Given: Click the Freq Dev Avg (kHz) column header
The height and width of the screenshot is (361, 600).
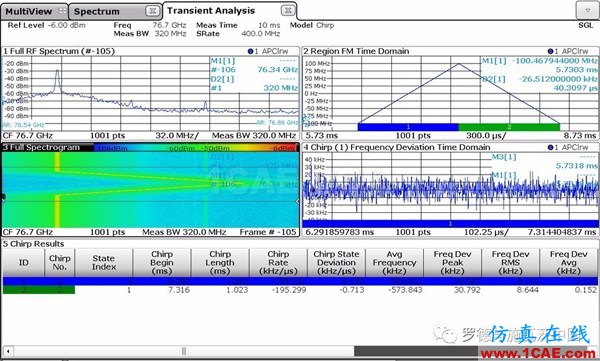Looking at the screenshot, I should click(x=569, y=263).
